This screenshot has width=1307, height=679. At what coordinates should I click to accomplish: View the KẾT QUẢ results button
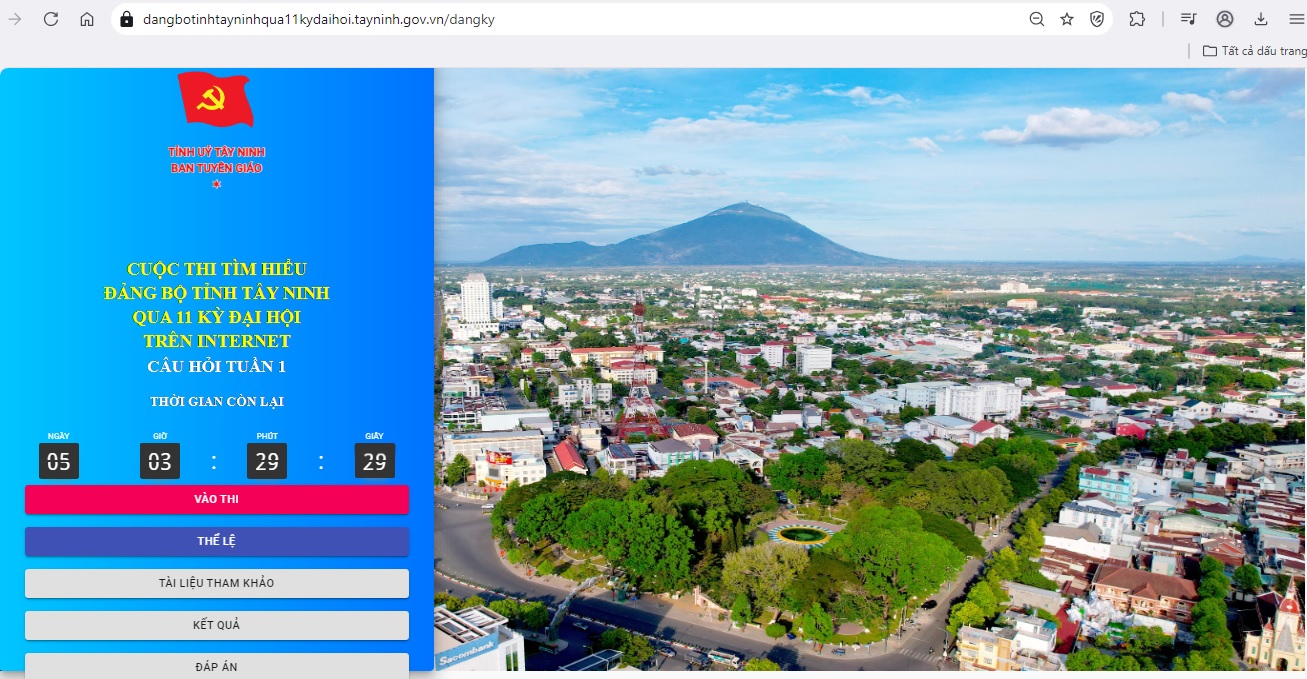[x=217, y=625]
